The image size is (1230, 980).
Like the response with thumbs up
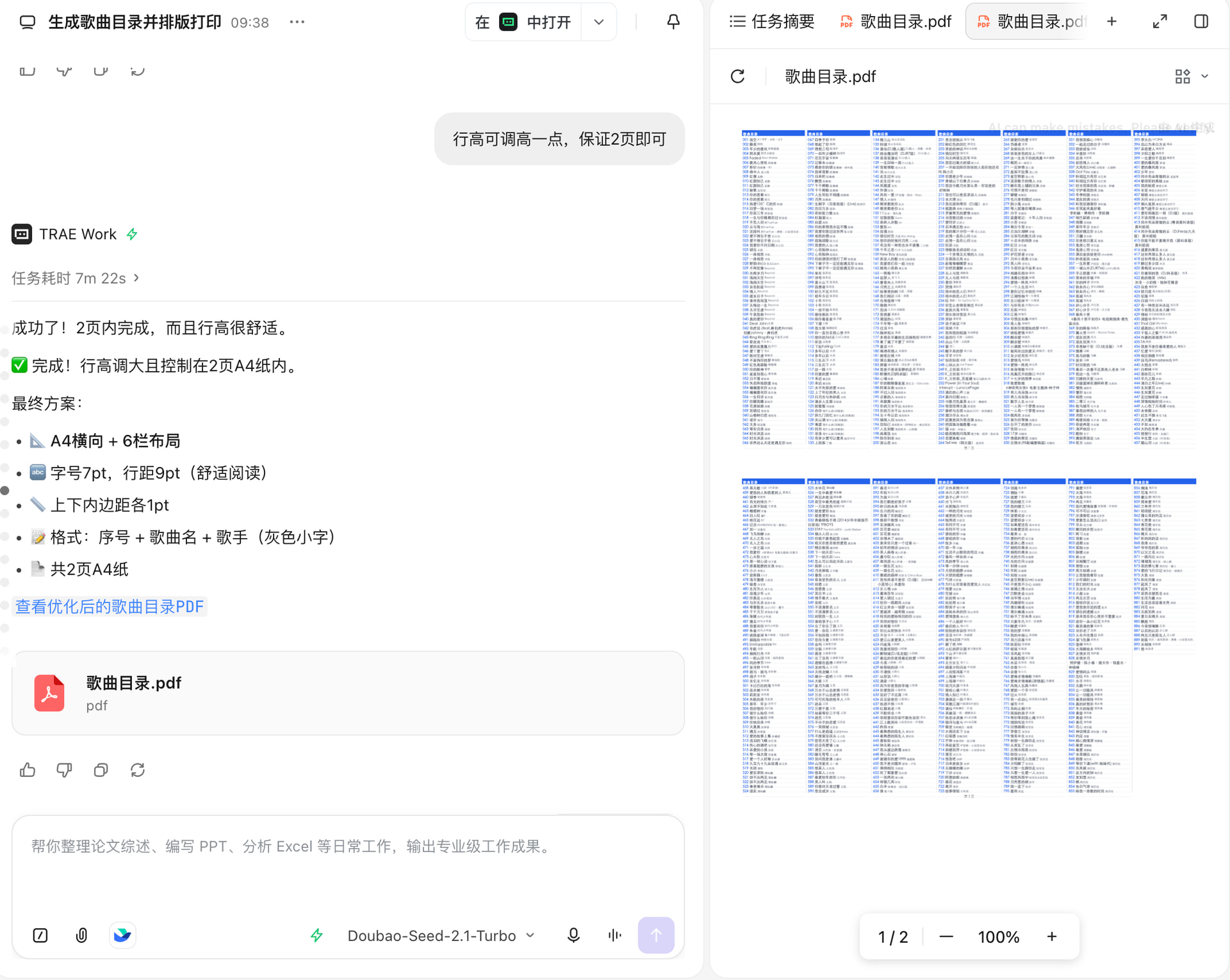pos(28,770)
